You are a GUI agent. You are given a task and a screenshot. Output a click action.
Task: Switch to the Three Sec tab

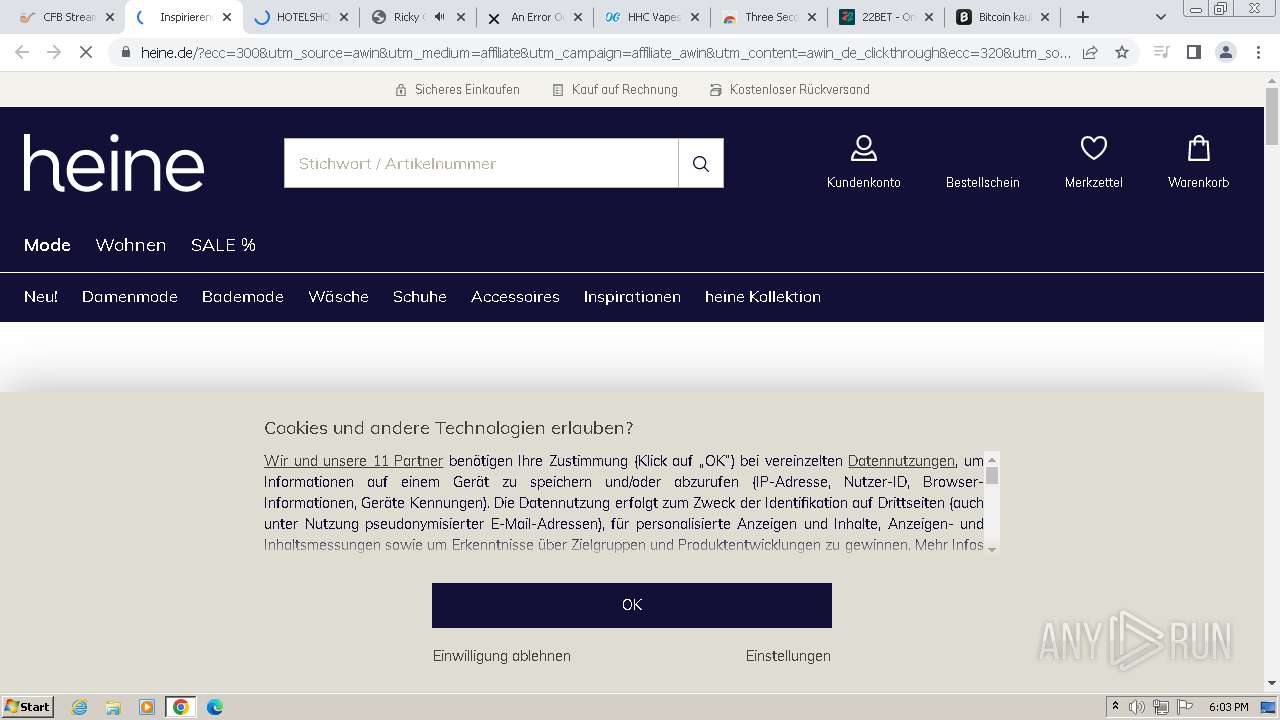pos(767,17)
